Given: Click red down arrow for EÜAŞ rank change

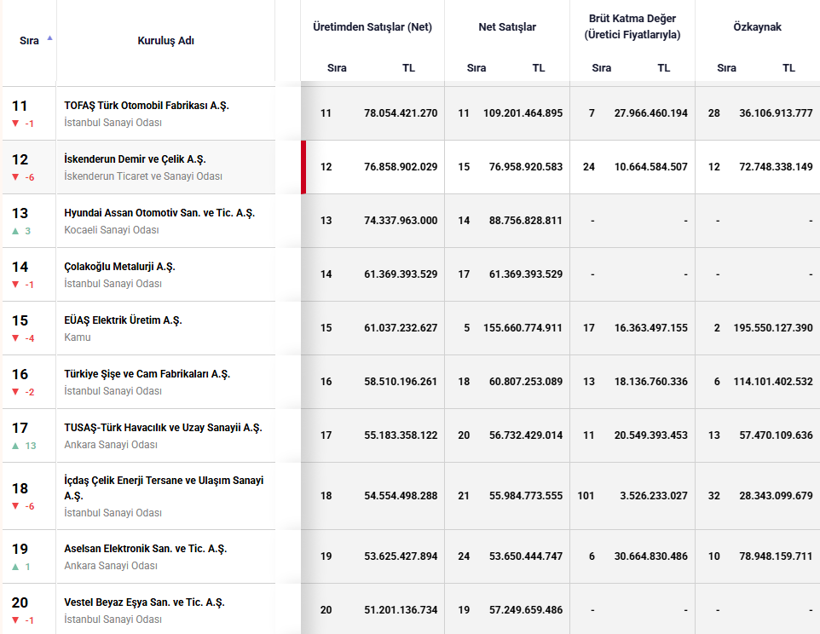Looking at the screenshot, I should pos(16,338).
